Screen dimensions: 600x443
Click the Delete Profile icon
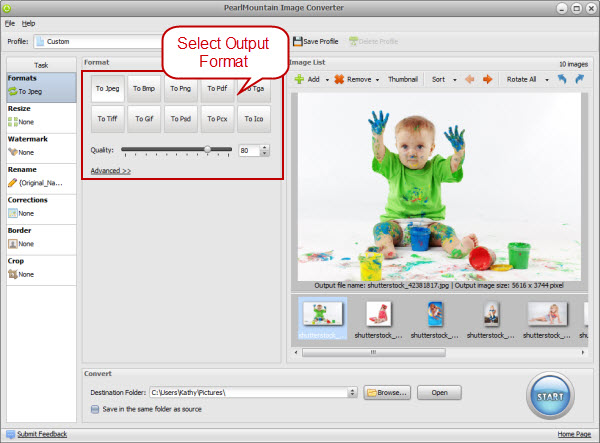pyautogui.click(x=353, y=41)
